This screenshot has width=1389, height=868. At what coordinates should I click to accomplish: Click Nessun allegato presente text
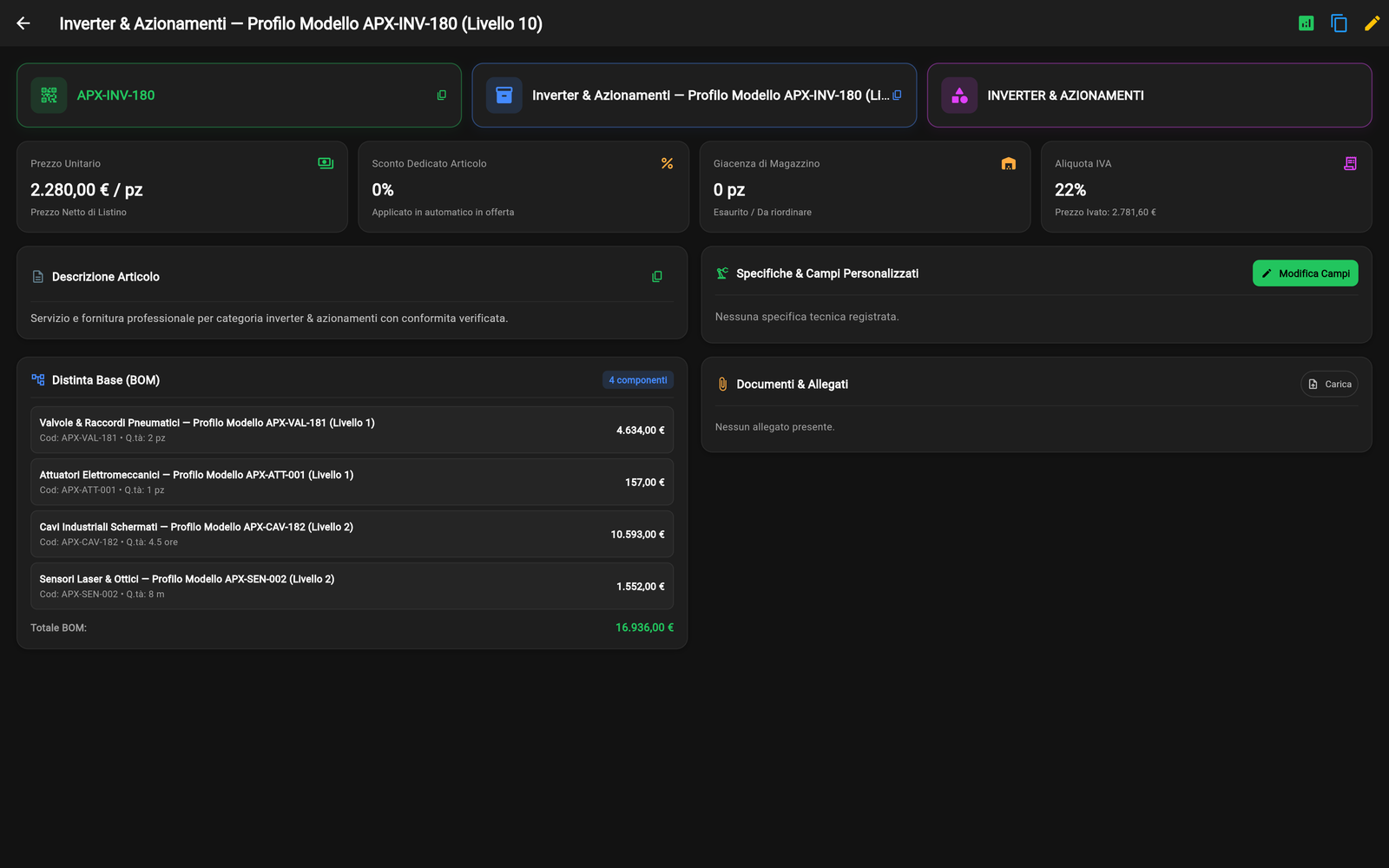(774, 427)
